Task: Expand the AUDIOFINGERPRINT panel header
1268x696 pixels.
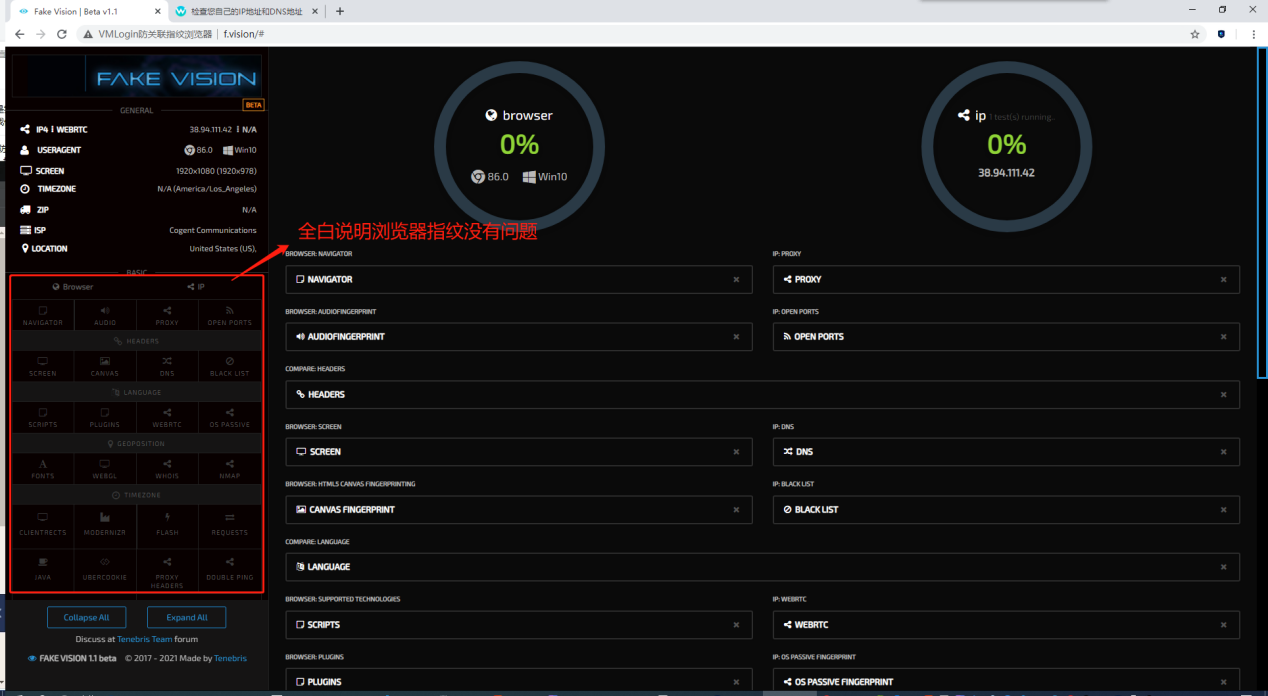Action: pyautogui.click(x=518, y=337)
